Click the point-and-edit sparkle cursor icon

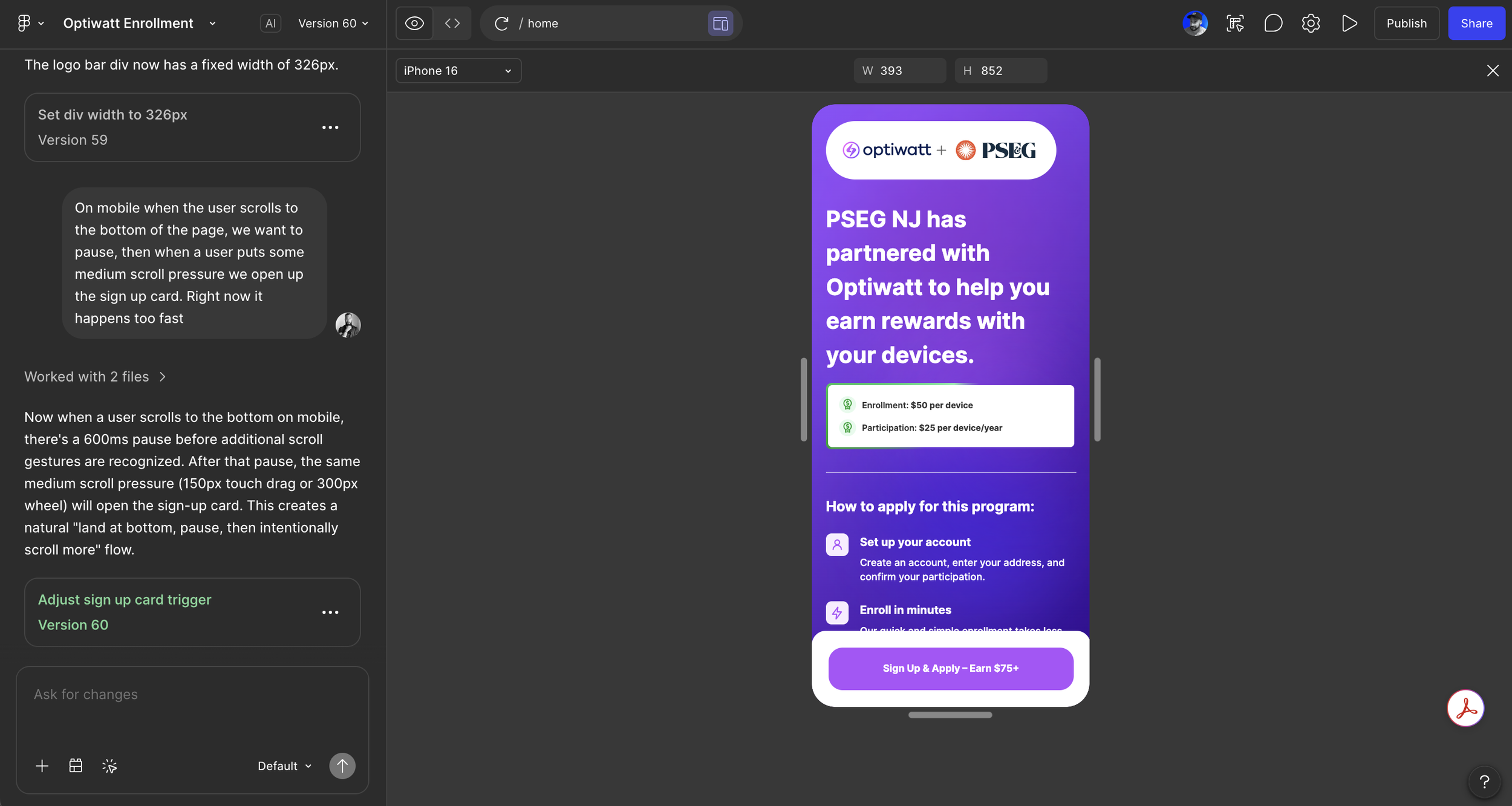109,766
